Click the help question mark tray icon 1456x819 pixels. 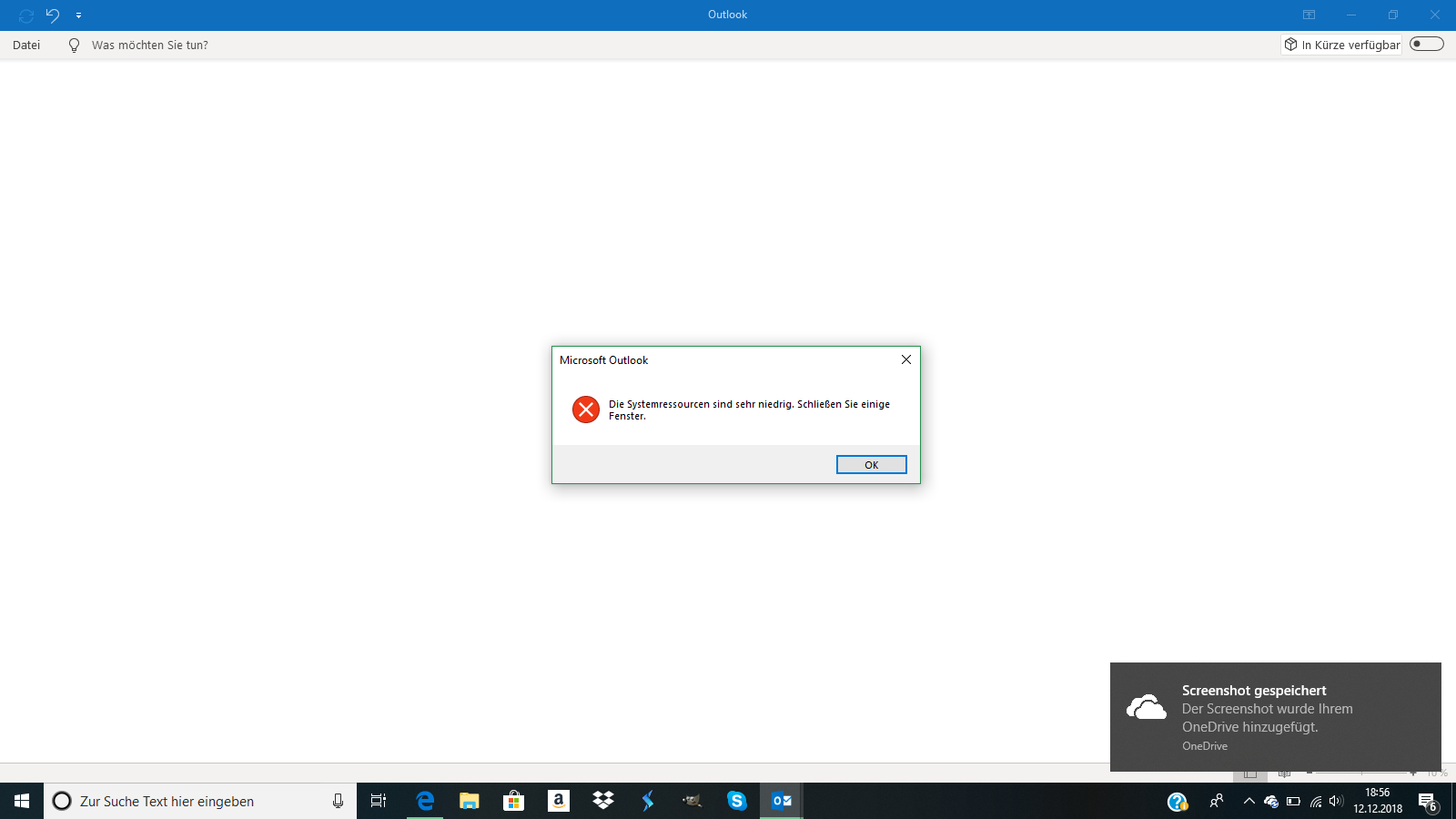[1177, 802]
